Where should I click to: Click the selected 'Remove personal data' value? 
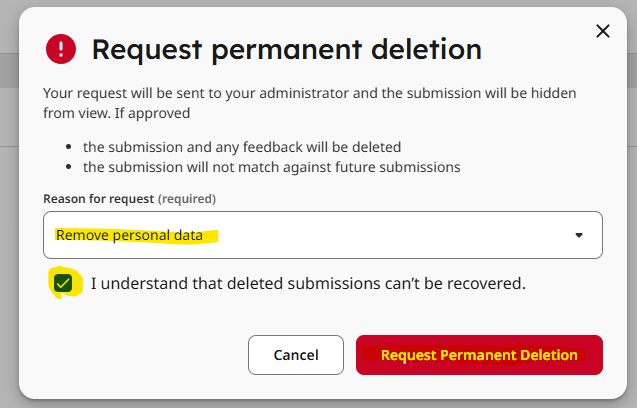coord(129,236)
